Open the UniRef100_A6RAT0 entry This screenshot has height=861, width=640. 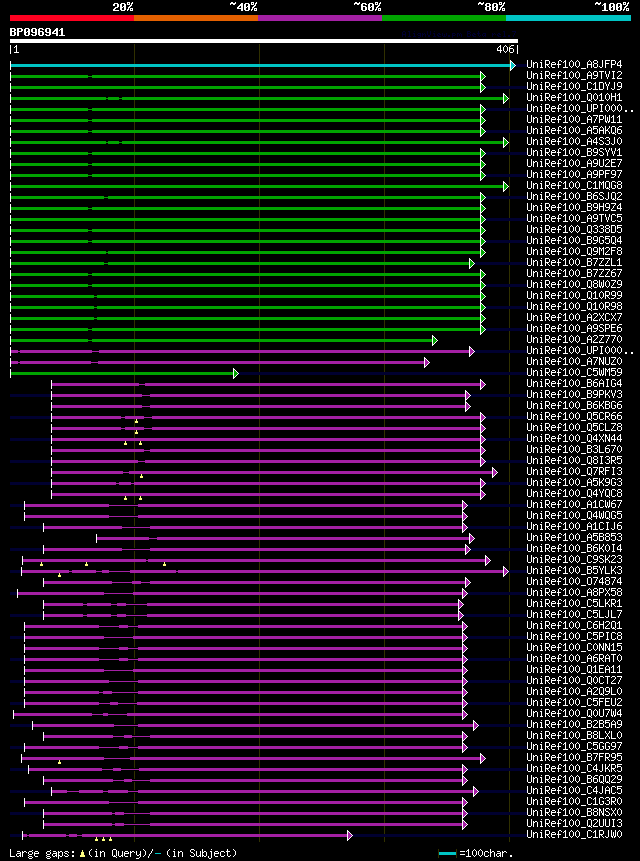click(574, 657)
